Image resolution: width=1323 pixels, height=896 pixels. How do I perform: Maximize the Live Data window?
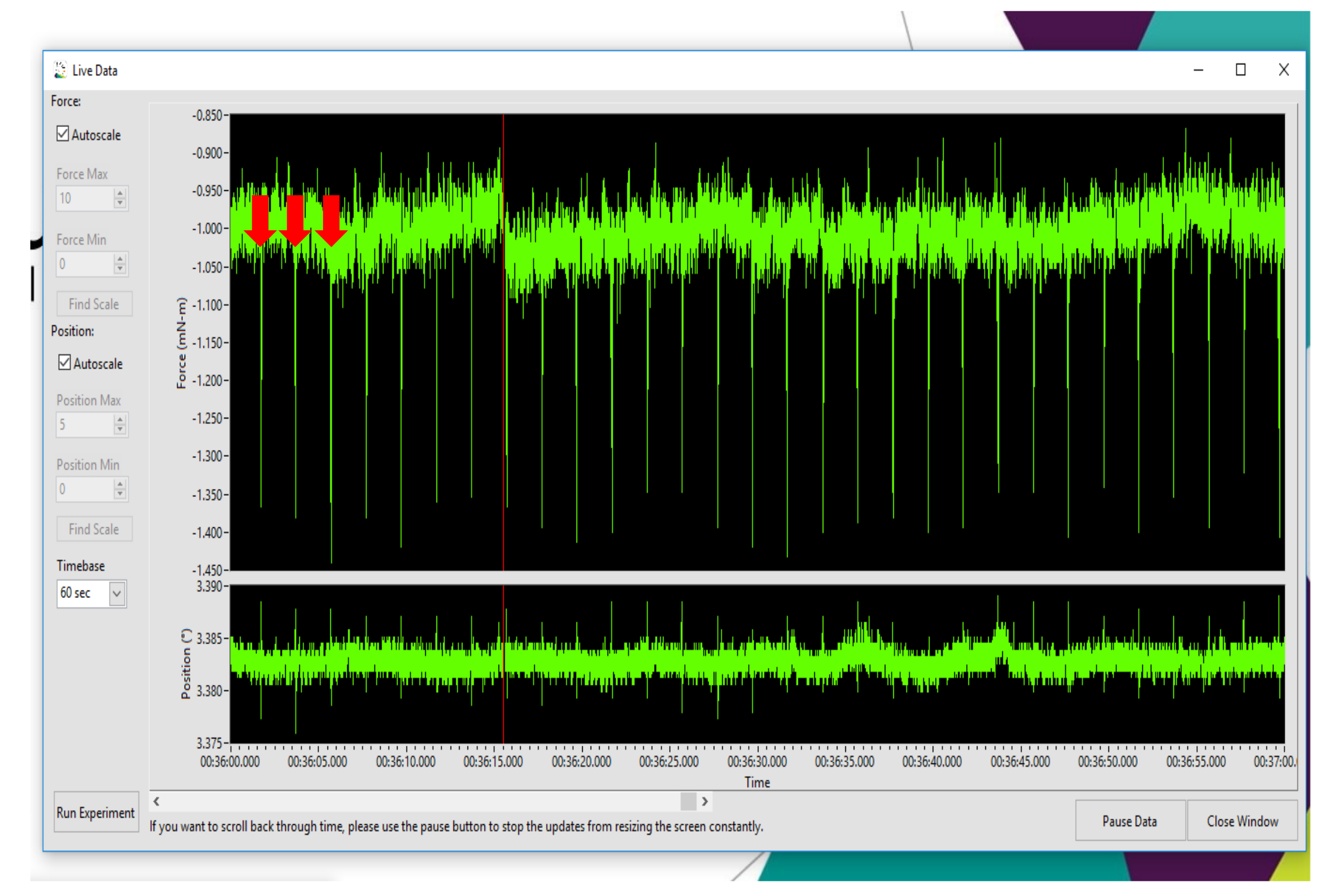[1241, 70]
